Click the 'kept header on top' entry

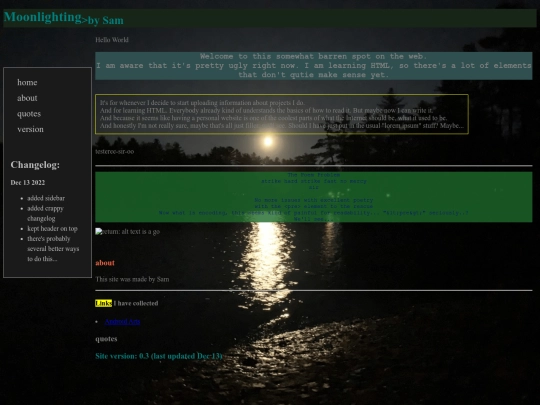click(52, 229)
